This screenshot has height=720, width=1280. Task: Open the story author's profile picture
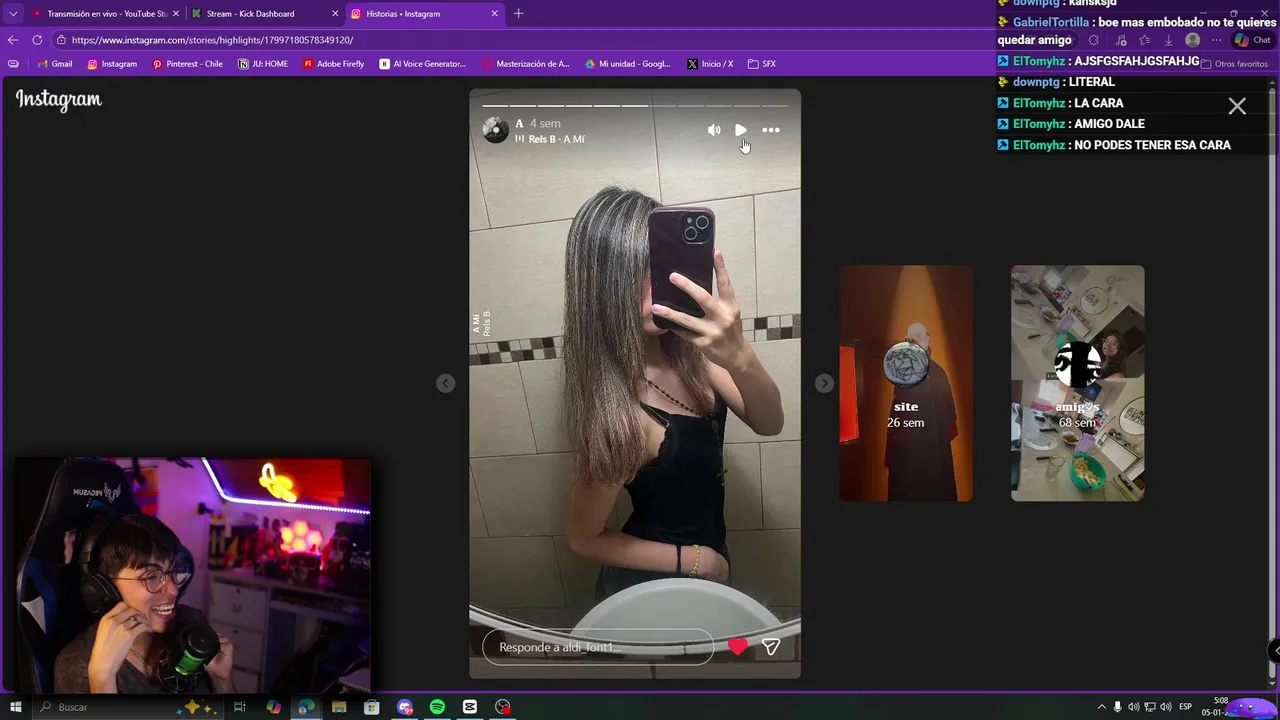point(495,130)
